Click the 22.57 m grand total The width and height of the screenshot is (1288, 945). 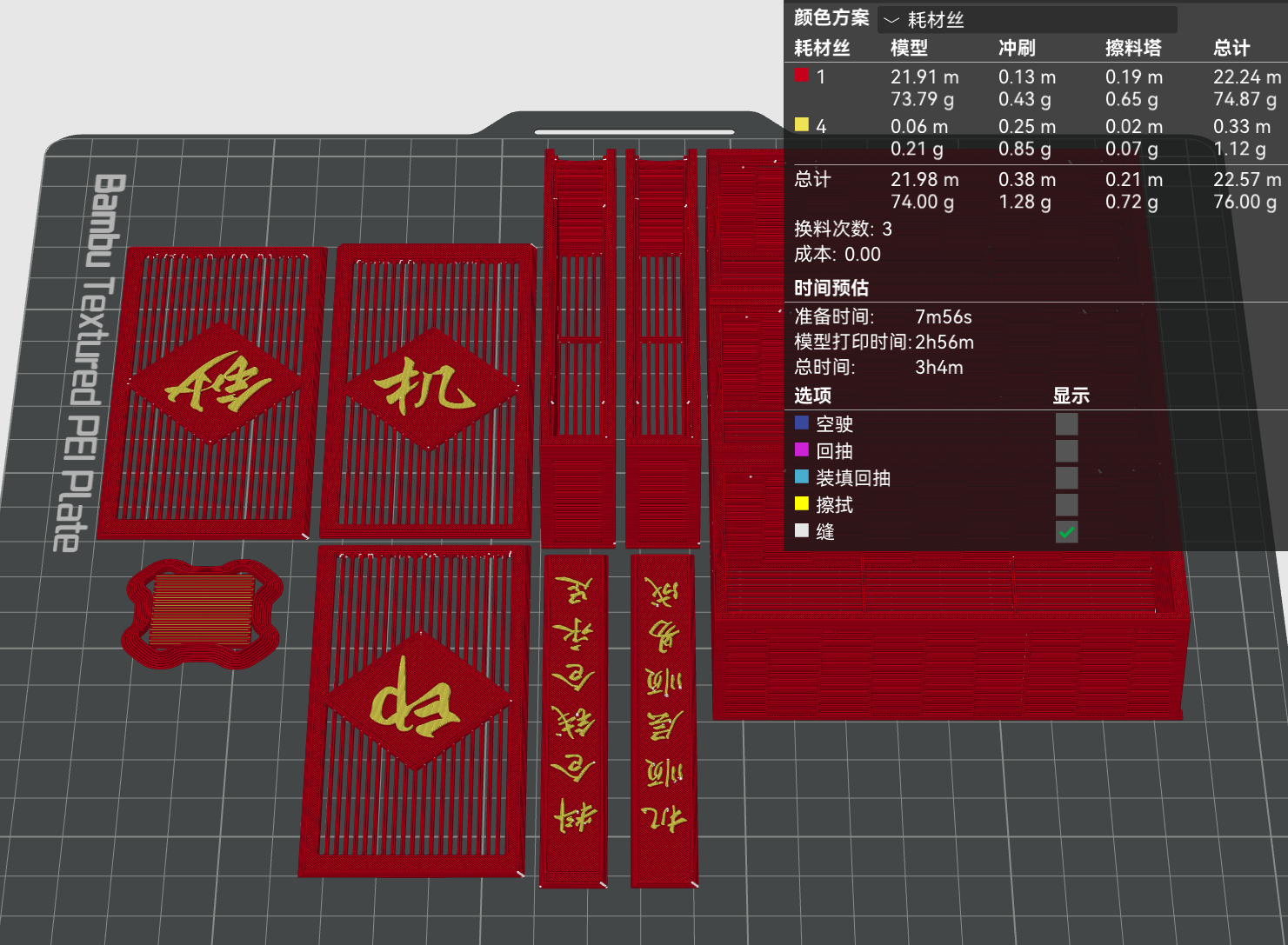pyautogui.click(x=1247, y=179)
